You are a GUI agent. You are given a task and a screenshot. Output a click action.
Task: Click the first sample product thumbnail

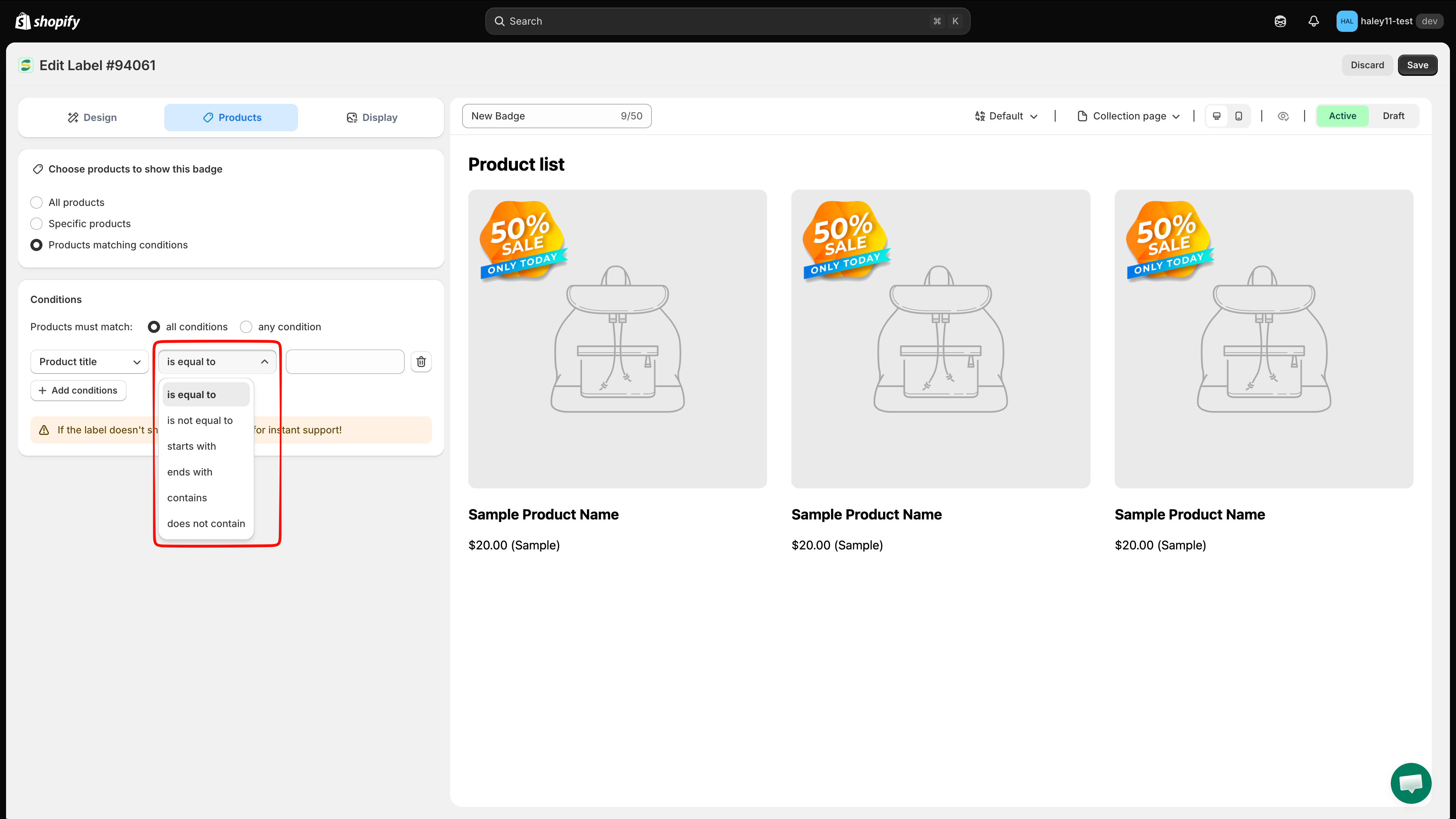(x=617, y=339)
